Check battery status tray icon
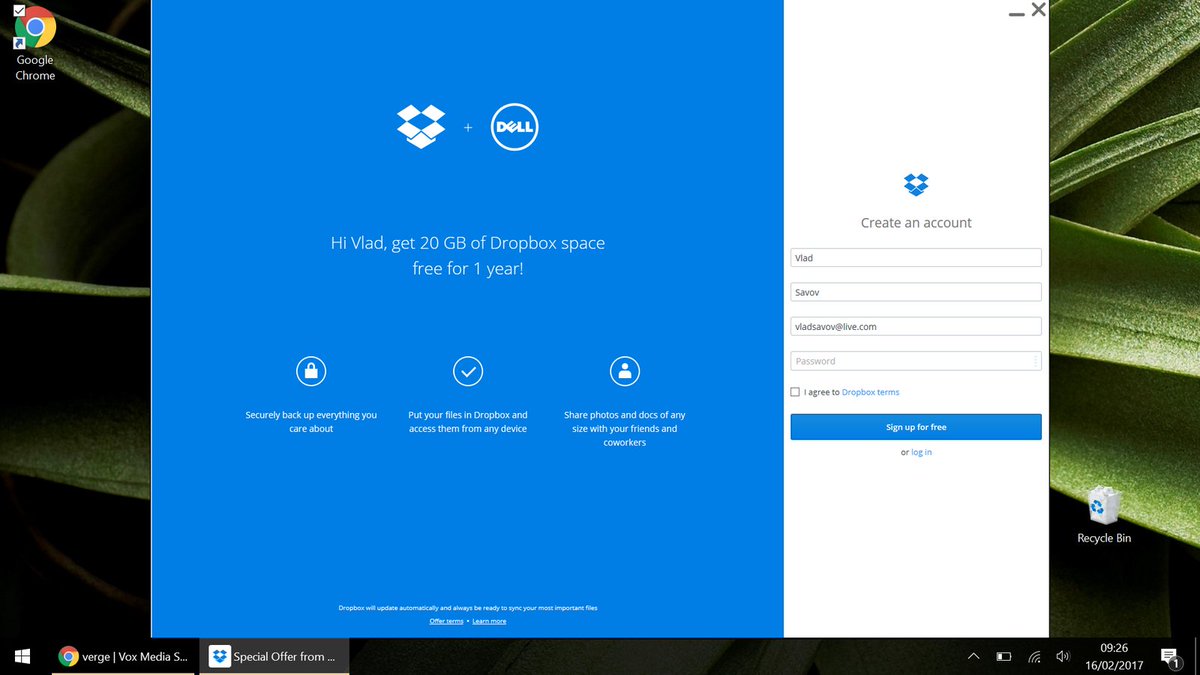This screenshot has height=675, width=1200. click(1003, 657)
